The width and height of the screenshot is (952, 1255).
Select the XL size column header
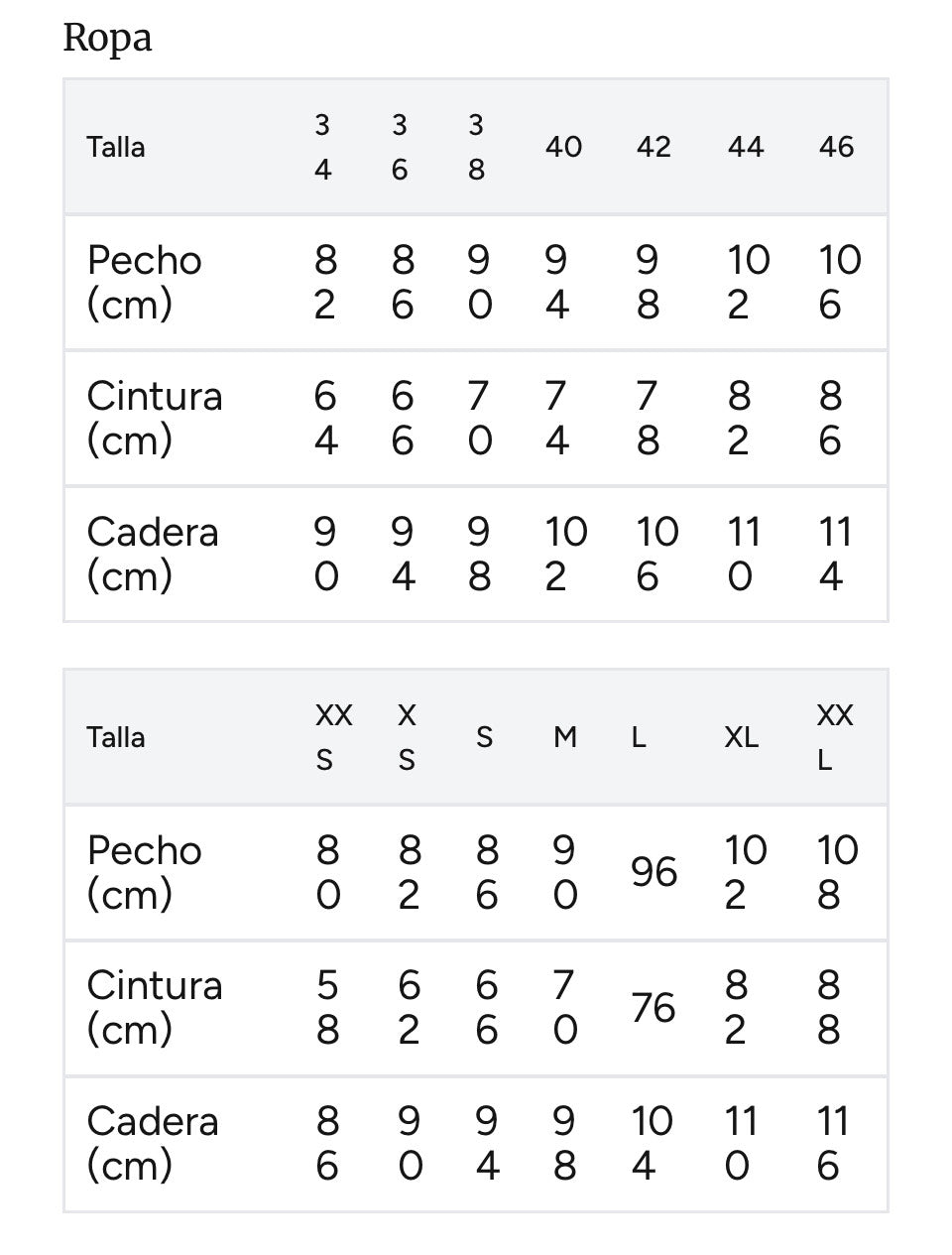(742, 737)
